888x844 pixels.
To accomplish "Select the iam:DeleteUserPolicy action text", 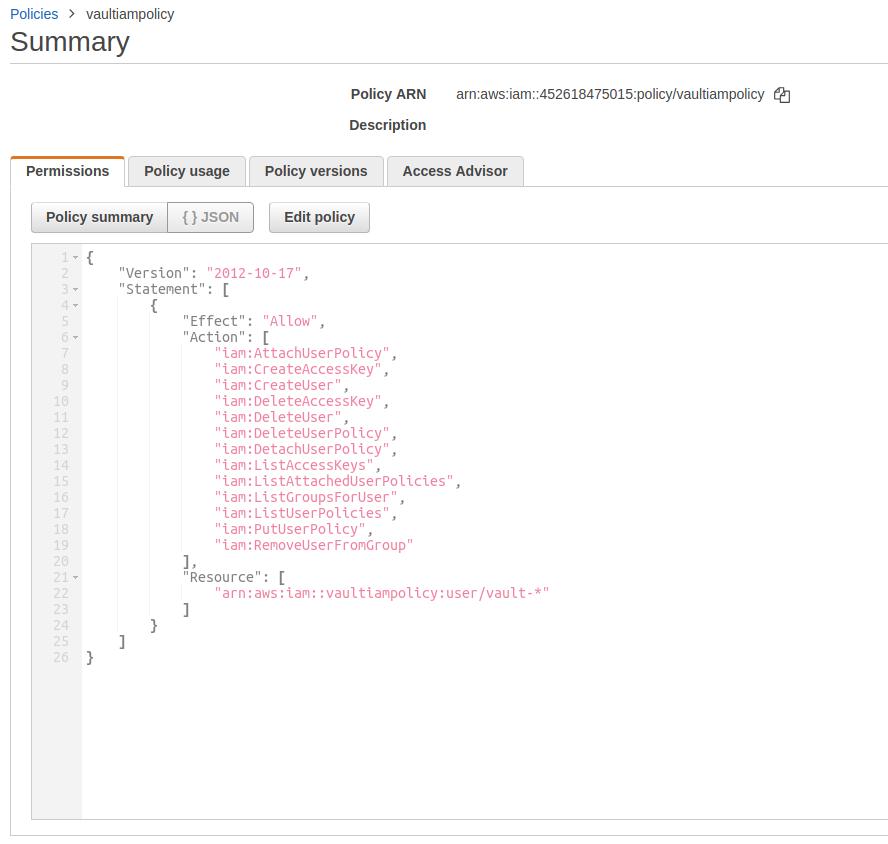I will [302, 433].
